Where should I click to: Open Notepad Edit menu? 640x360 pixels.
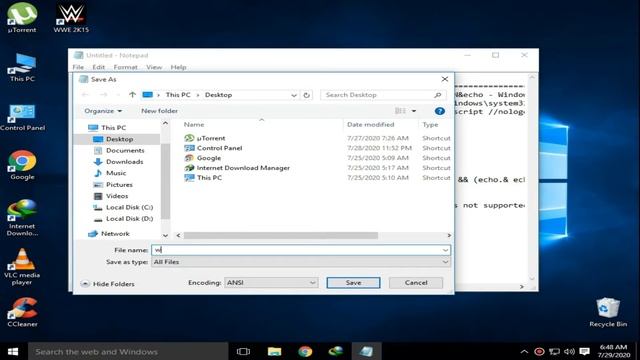98,67
